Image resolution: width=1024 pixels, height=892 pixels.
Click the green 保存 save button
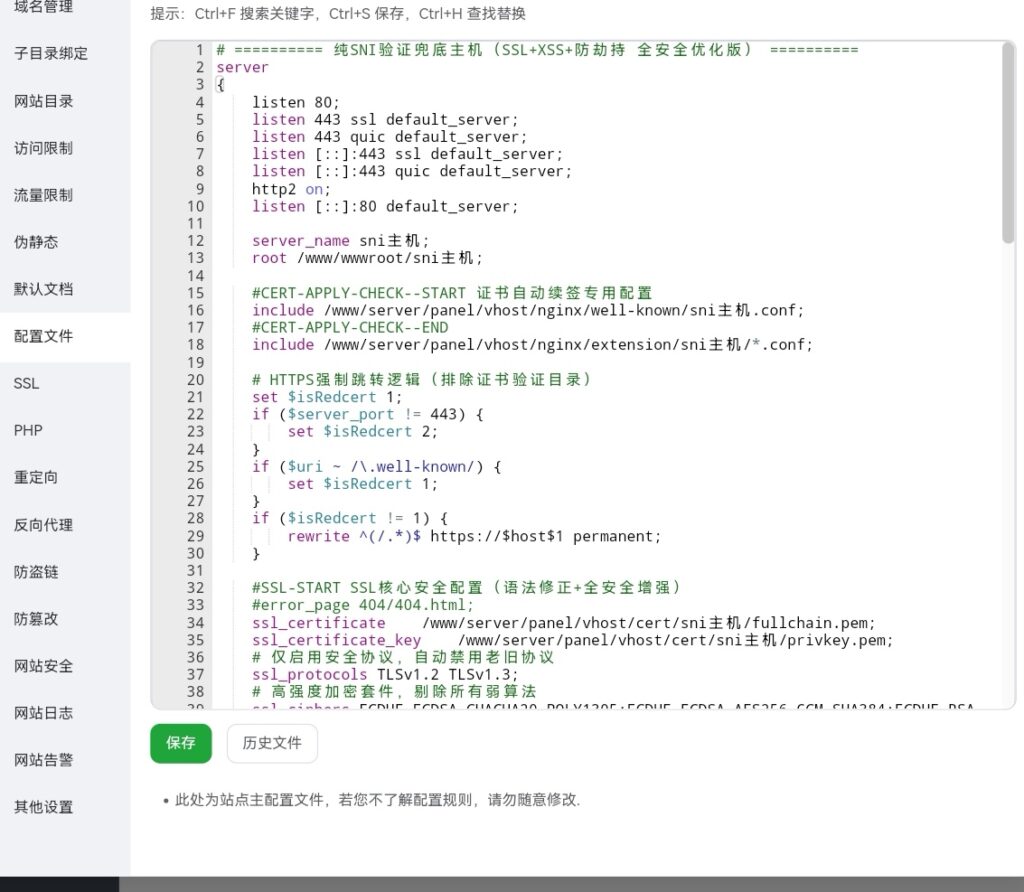180,743
